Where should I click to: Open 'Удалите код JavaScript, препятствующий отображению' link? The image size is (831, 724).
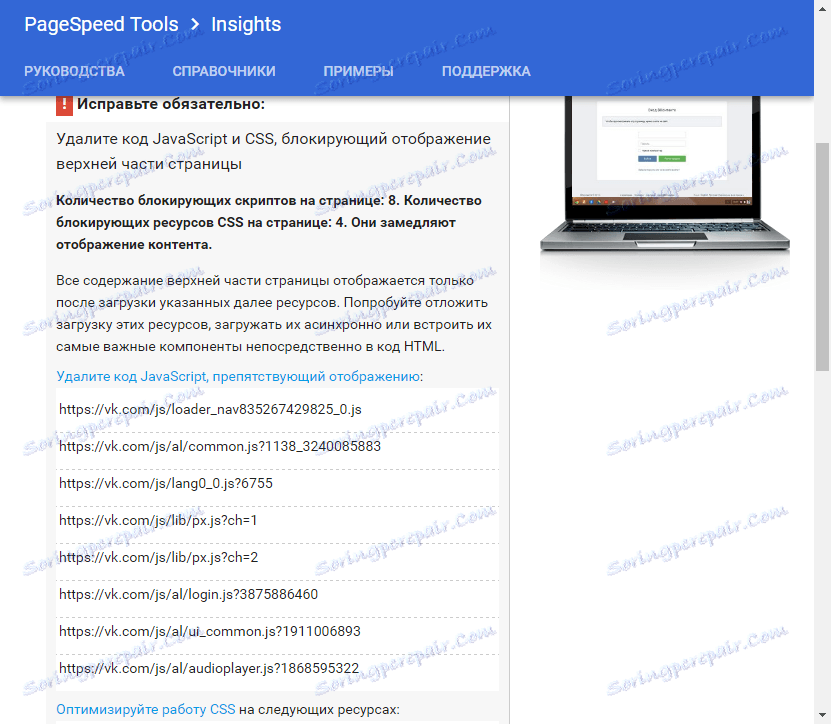coord(238,376)
